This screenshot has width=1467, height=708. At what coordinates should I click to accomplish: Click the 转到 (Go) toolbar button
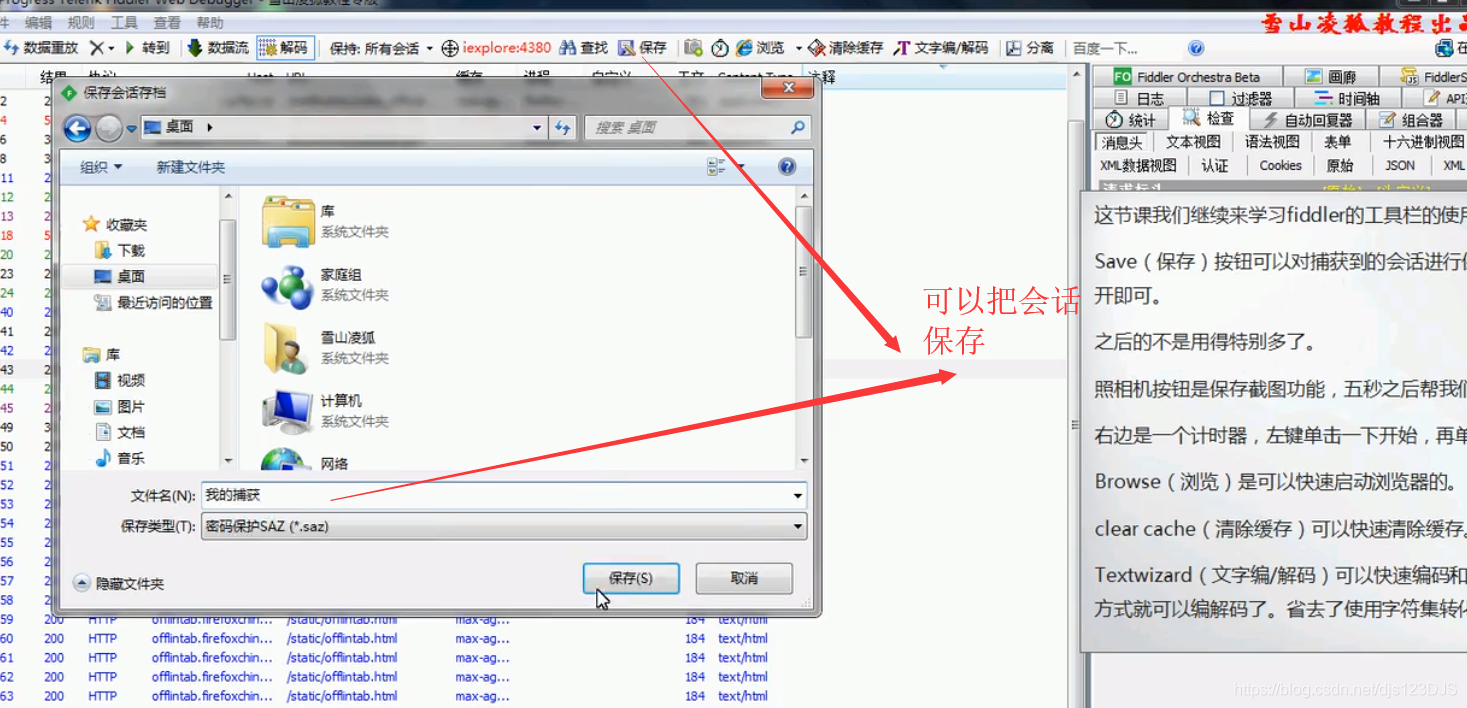pyautogui.click(x=147, y=48)
